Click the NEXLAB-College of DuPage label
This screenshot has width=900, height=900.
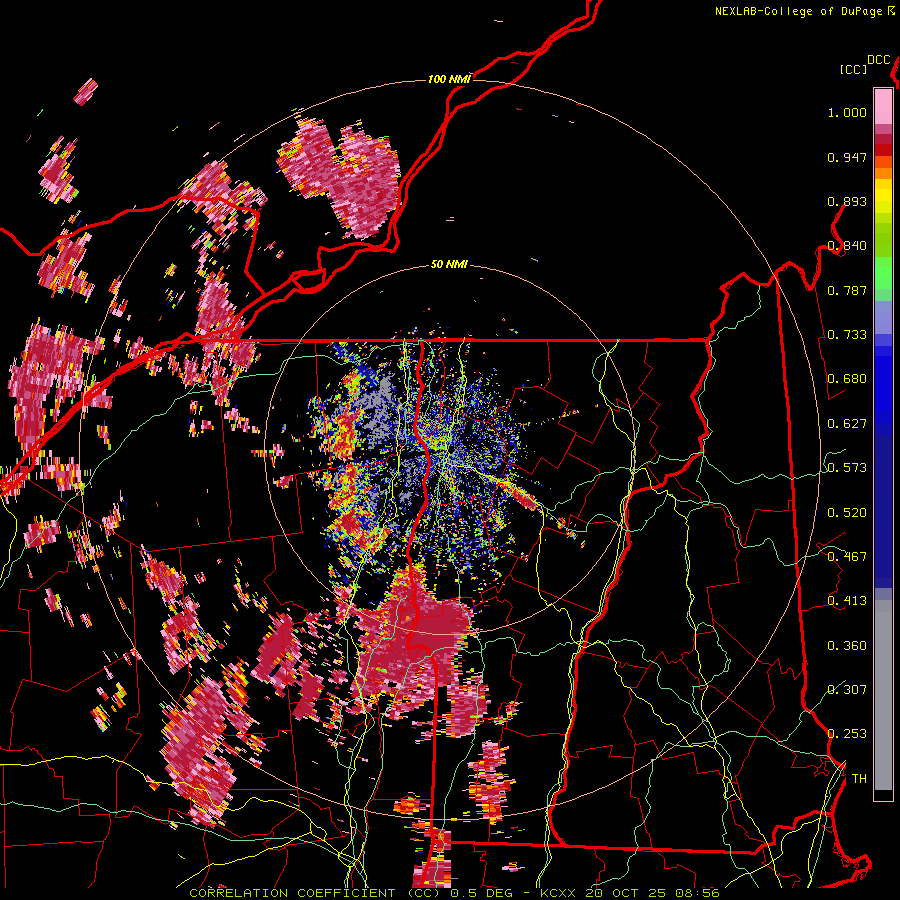804,11
